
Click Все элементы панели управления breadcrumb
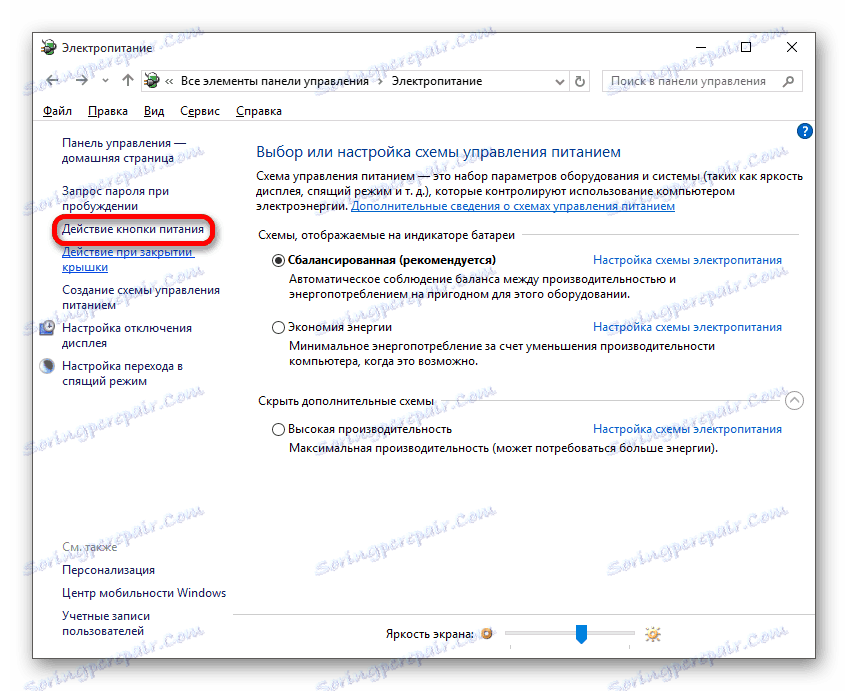coord(275,81)
